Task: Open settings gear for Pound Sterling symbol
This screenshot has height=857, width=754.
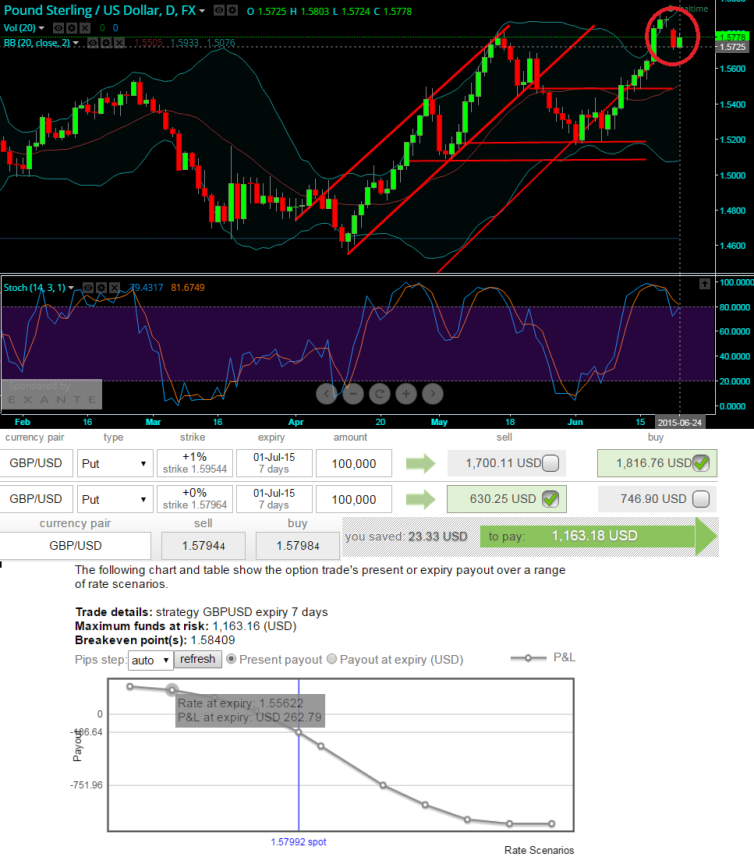Action: point(232,10)
